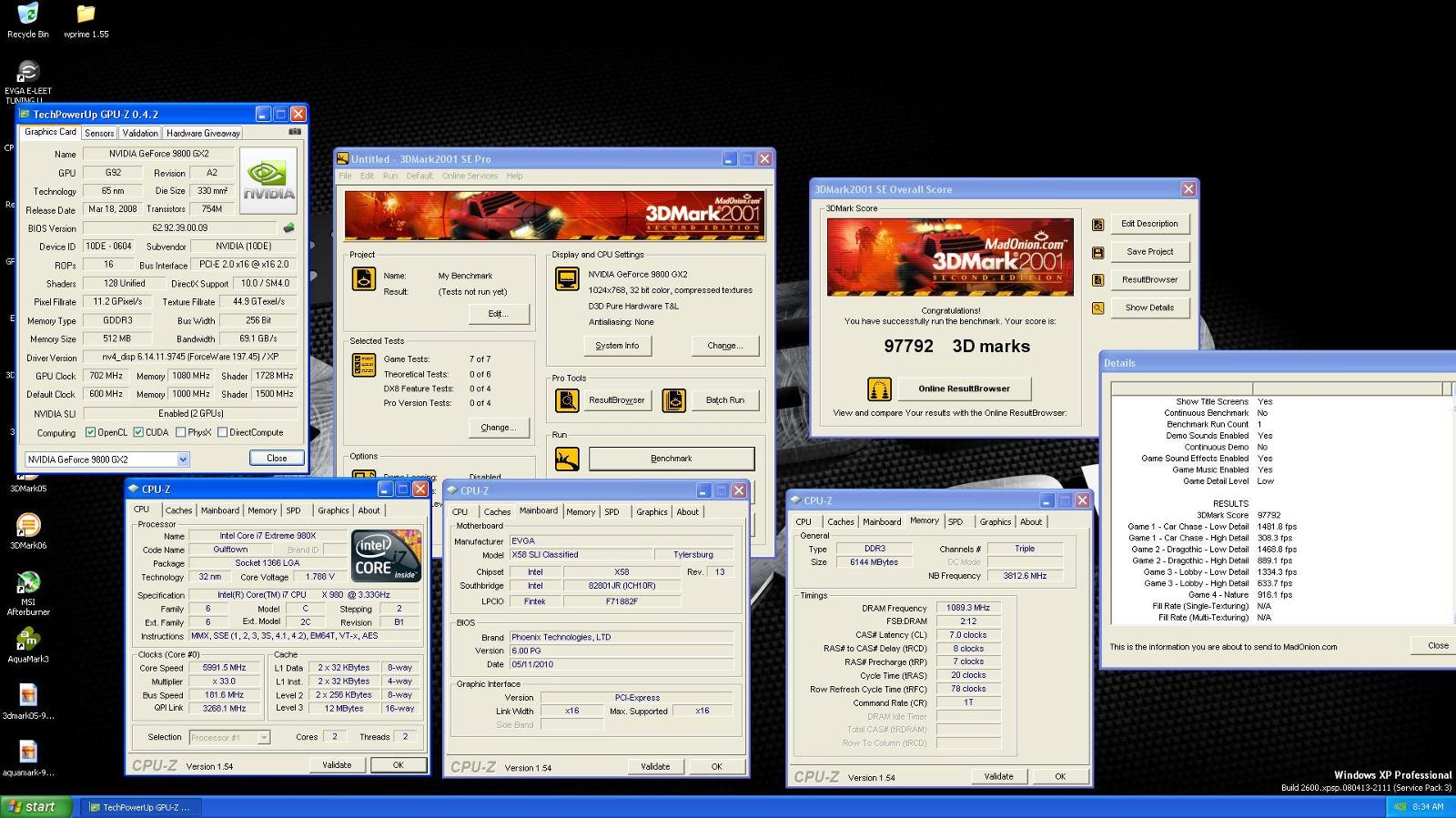The height and width of the screenshot is (818, 1456).
Task: Click the Intel Core i7 logo in CPU-Z
Action: (x=386, y=556)
